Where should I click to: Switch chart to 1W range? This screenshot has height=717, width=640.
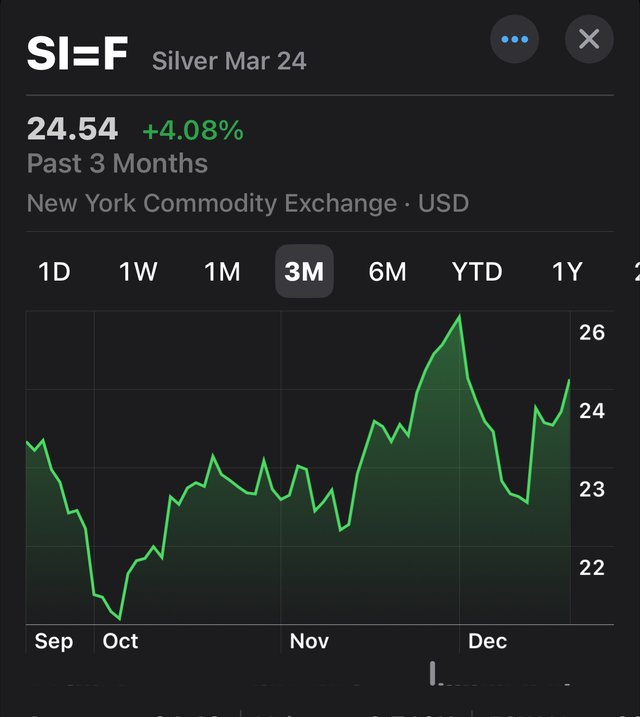pyautogui.click(x=138, y=272)
